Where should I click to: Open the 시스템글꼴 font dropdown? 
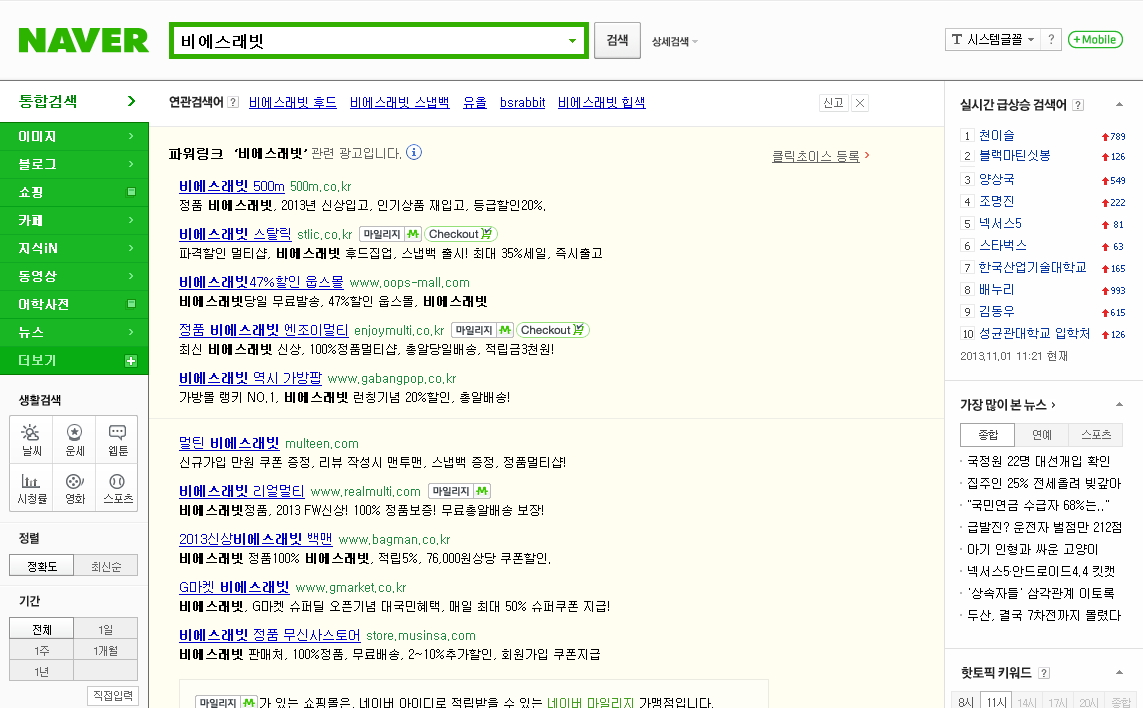click(993, 39)
